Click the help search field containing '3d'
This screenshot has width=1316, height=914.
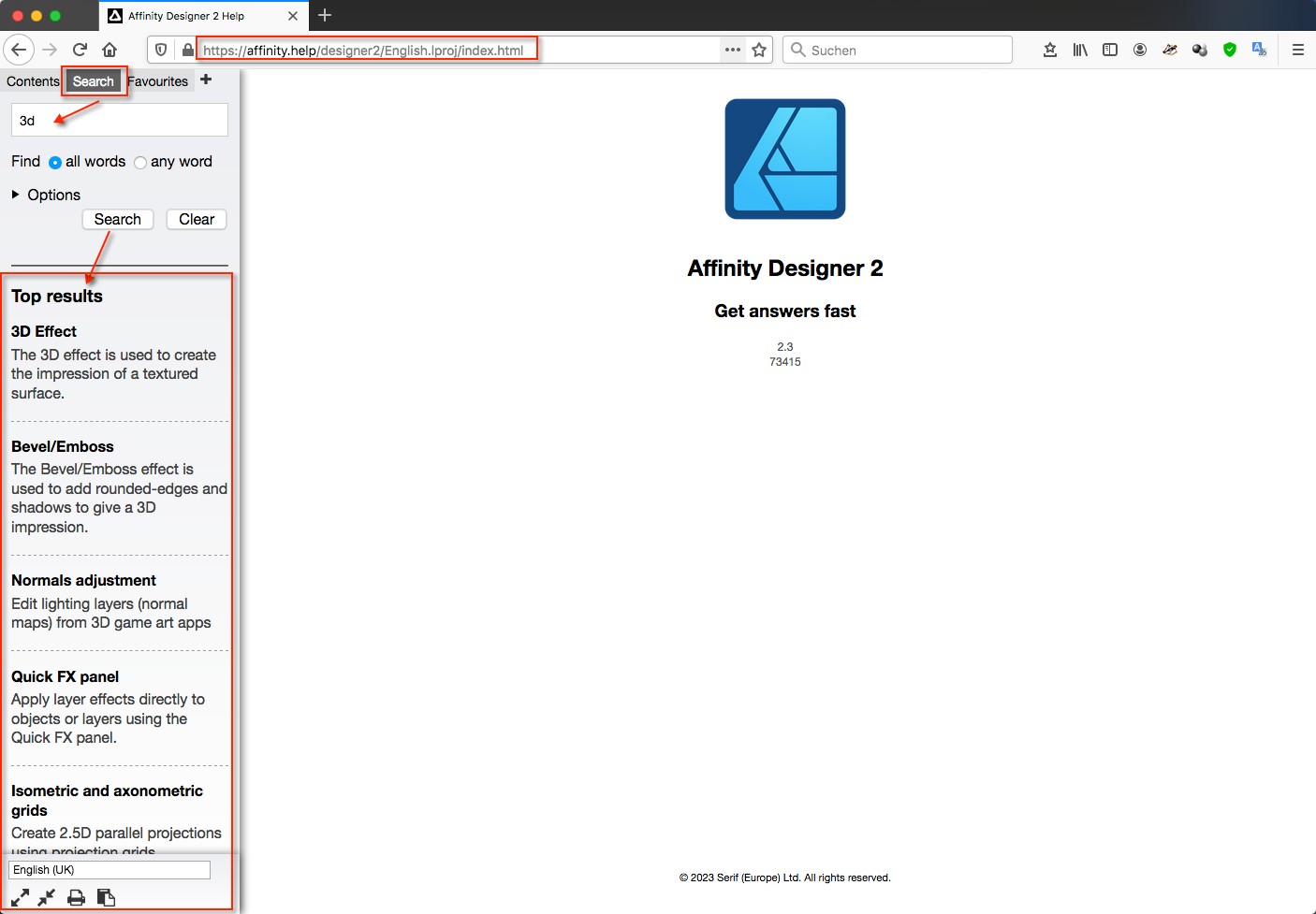click(120, 120)
